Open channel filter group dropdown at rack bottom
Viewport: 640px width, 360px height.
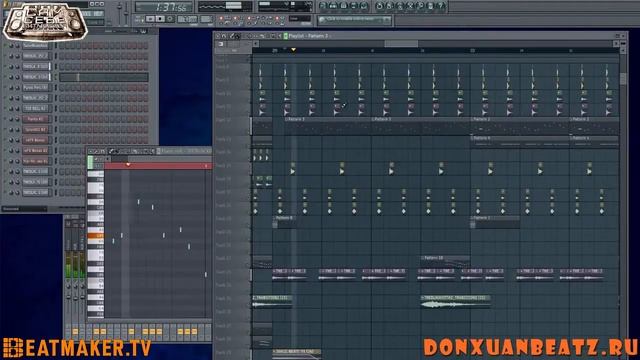pyautogui.click(x=24, y=209)
